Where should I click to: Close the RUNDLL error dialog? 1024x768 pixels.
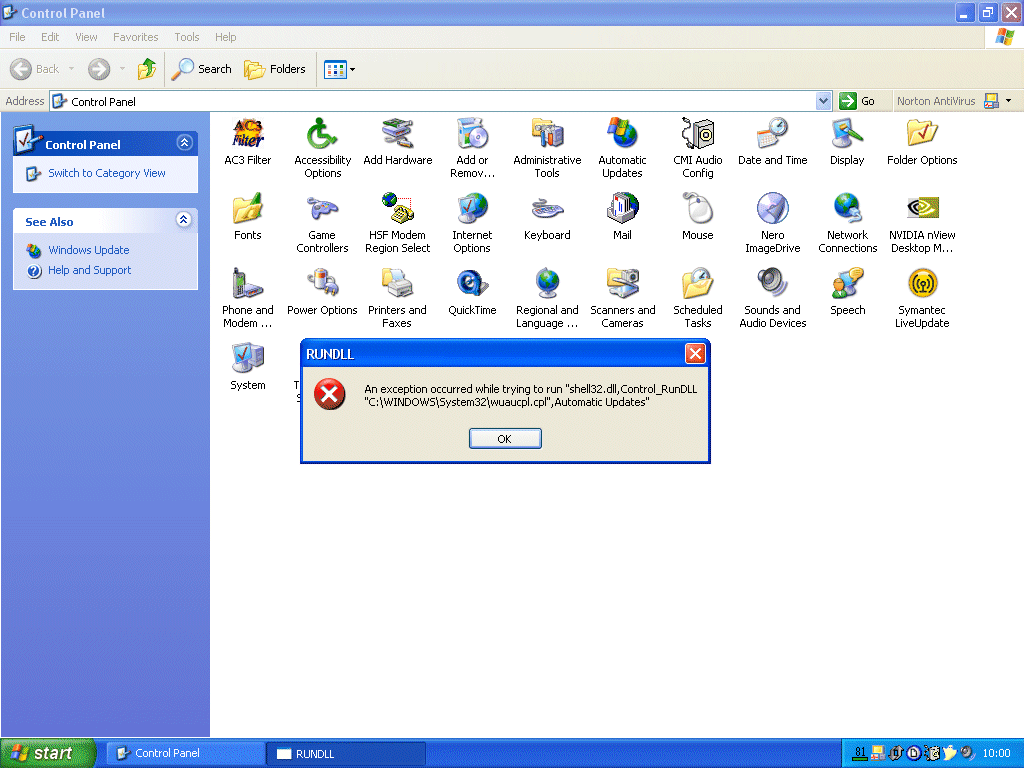(x=695, y=354)
